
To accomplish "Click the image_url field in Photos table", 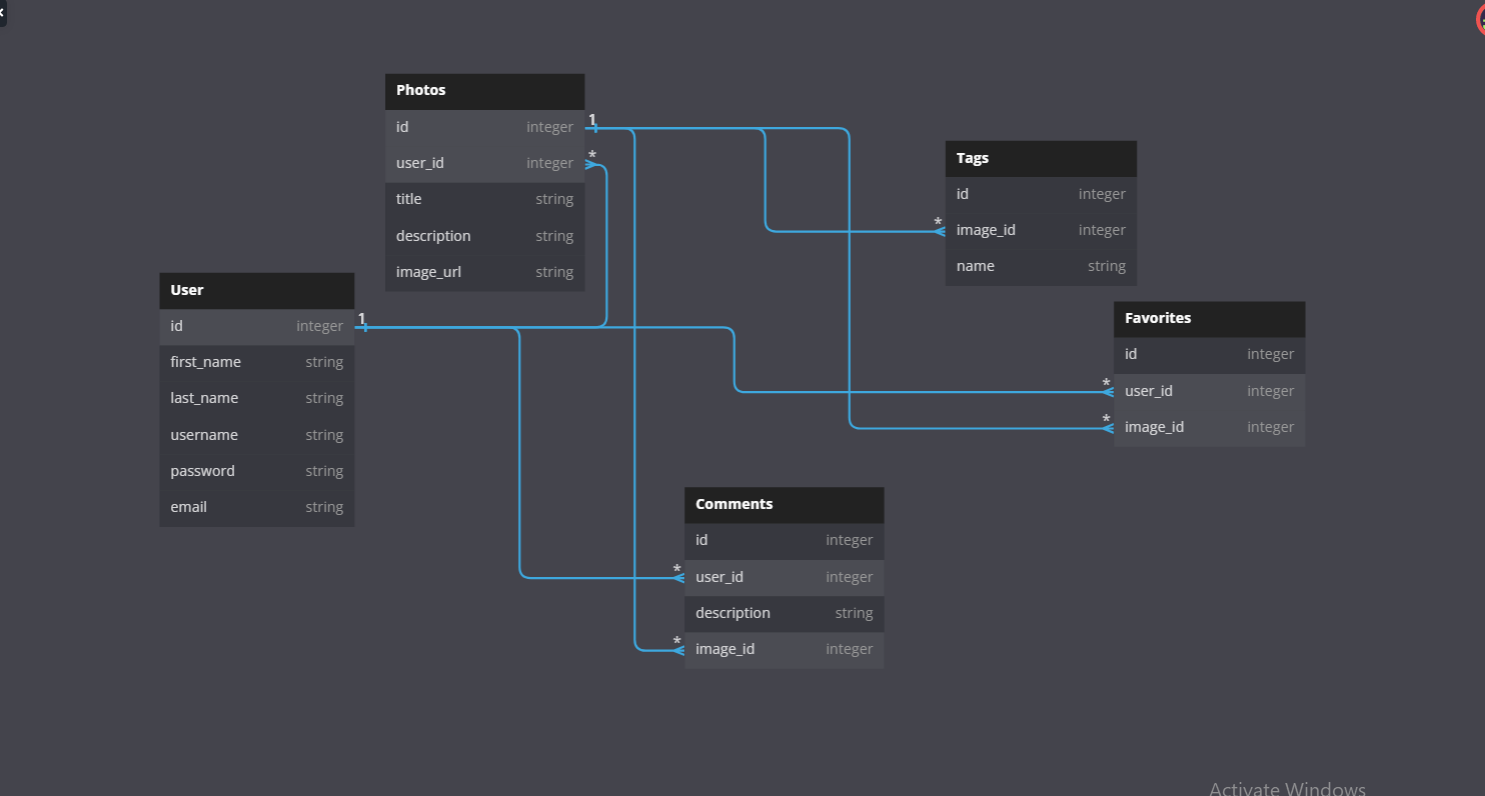I will [x=485, y=272].
